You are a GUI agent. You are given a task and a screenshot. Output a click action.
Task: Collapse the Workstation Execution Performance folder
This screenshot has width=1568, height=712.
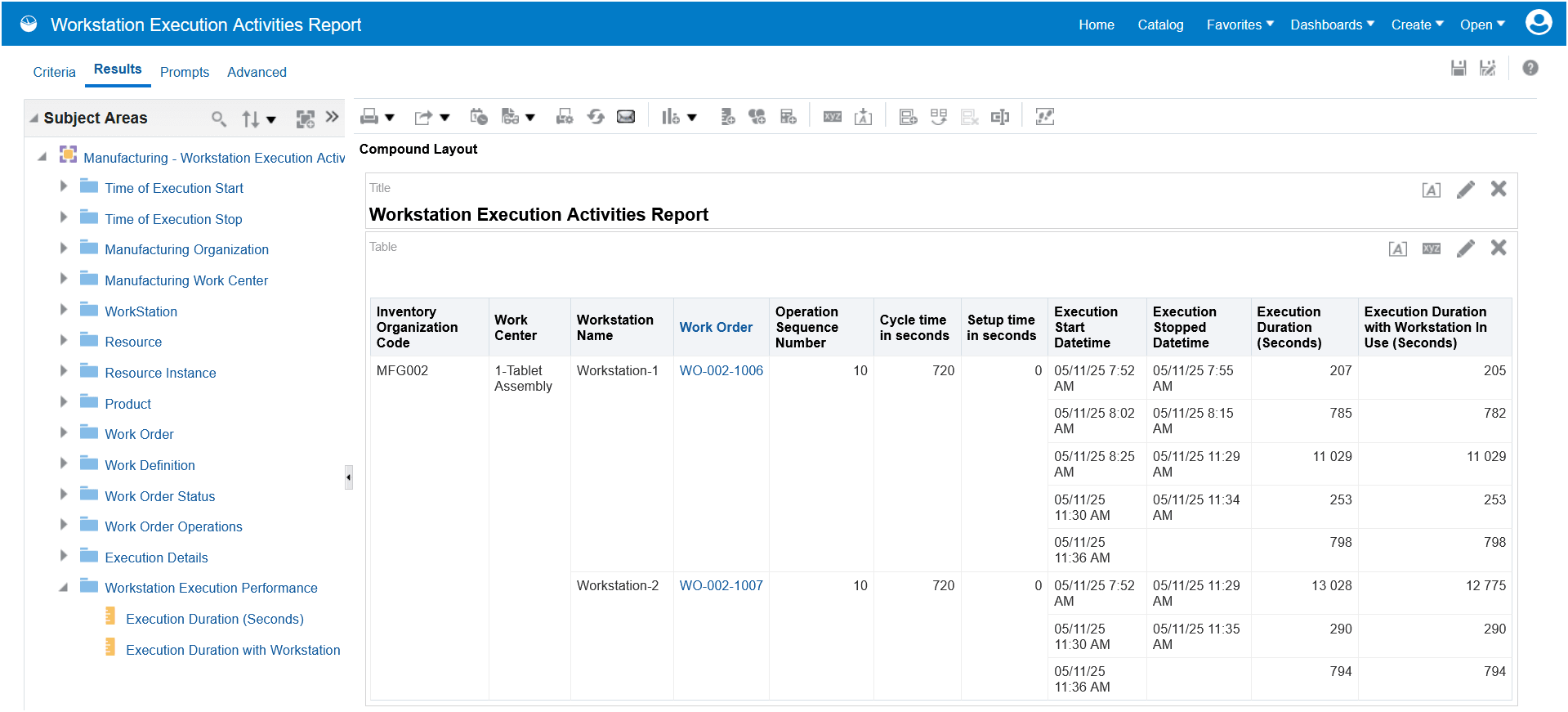(64, 588)
